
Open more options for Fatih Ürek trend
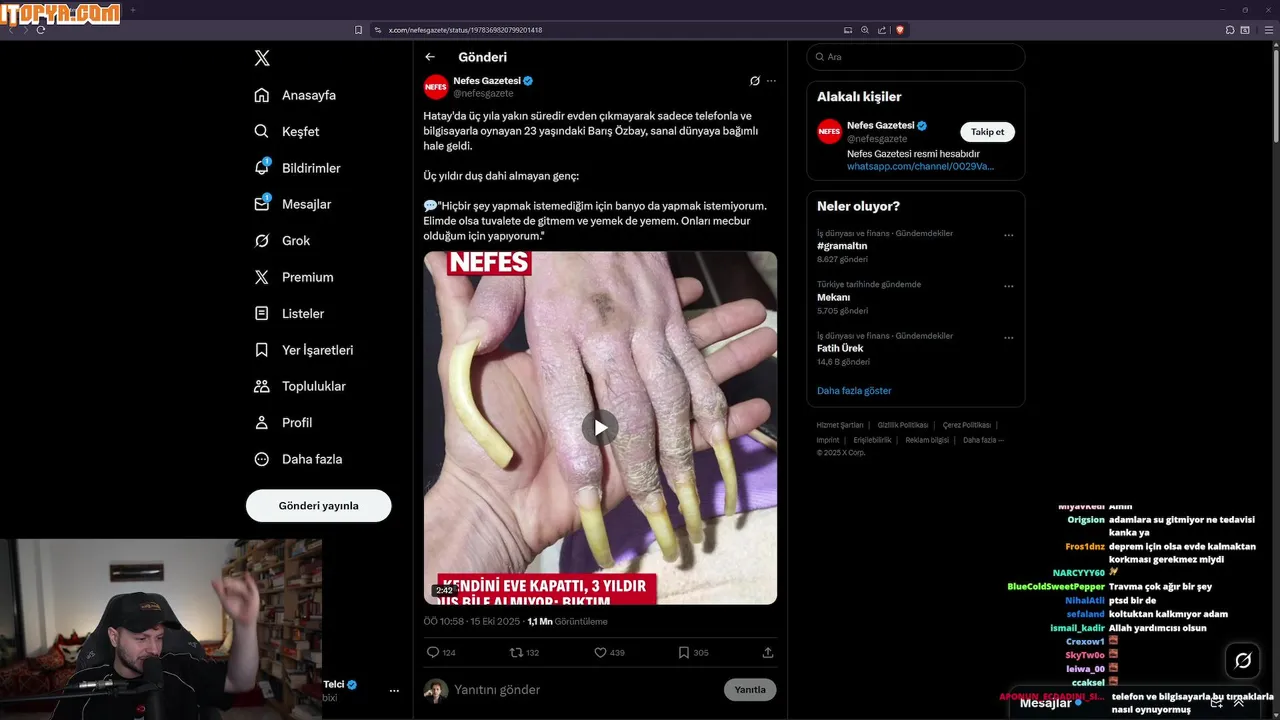[x=1008, y=338]
